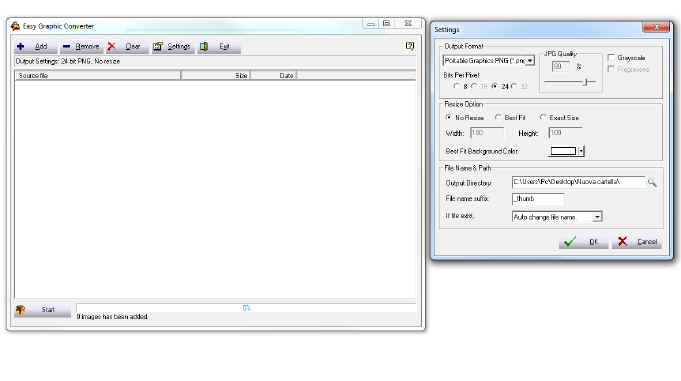
Task: Browse output directory with magnifier icon
Action: [x=652, y=182]
